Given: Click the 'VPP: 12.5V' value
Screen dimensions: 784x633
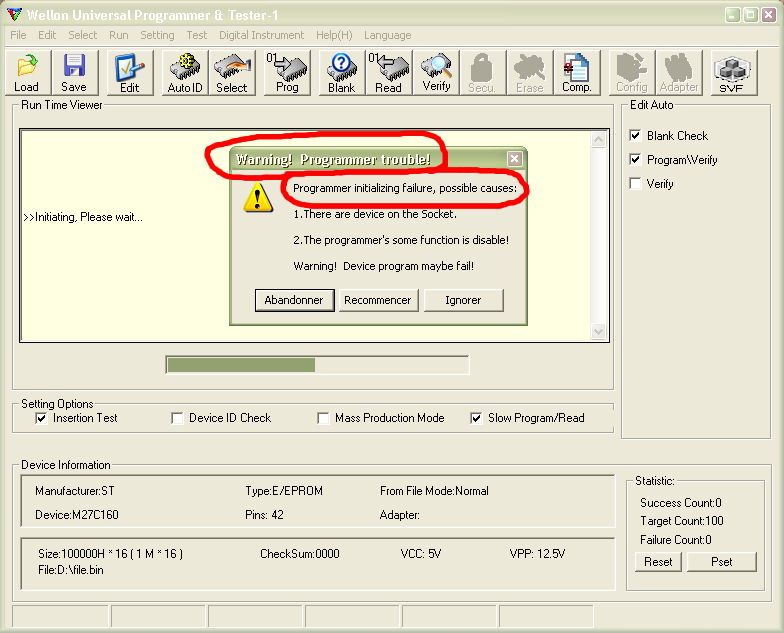Looking at the screenshot, I should (537, 554).
